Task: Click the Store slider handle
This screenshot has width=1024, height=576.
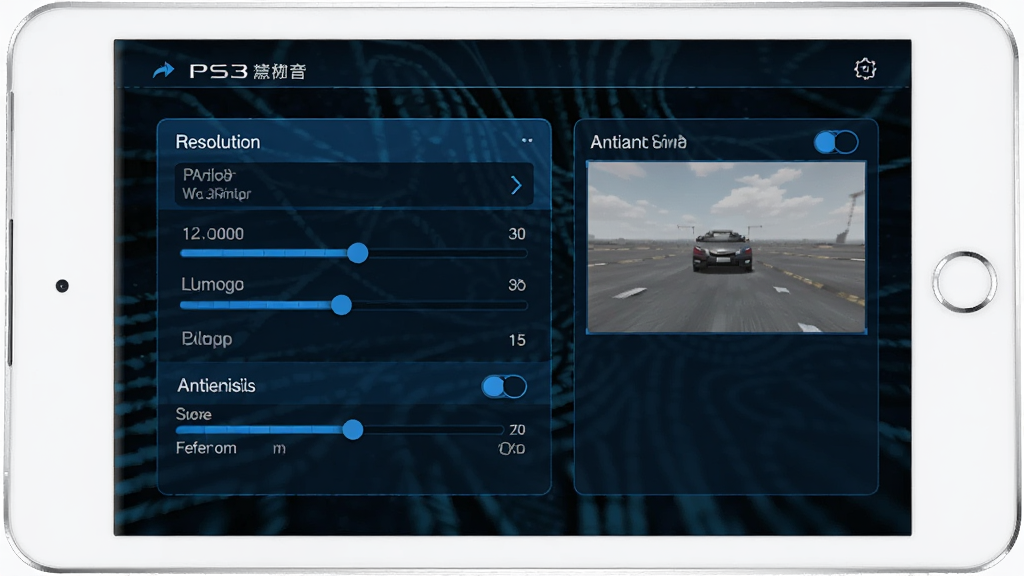Action: click(353, 429)
